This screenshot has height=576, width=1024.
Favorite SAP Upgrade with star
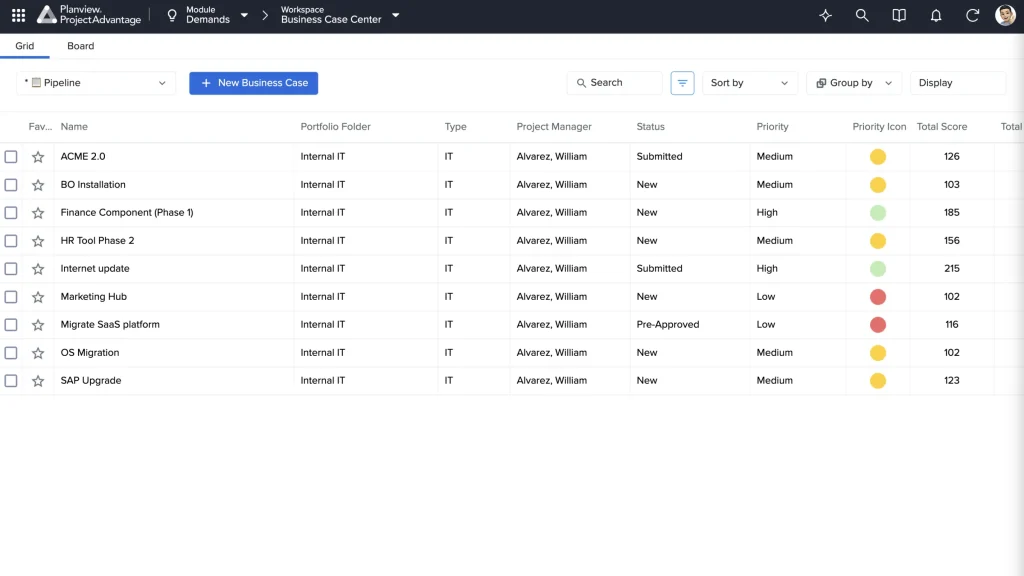(x=38, y=381)
